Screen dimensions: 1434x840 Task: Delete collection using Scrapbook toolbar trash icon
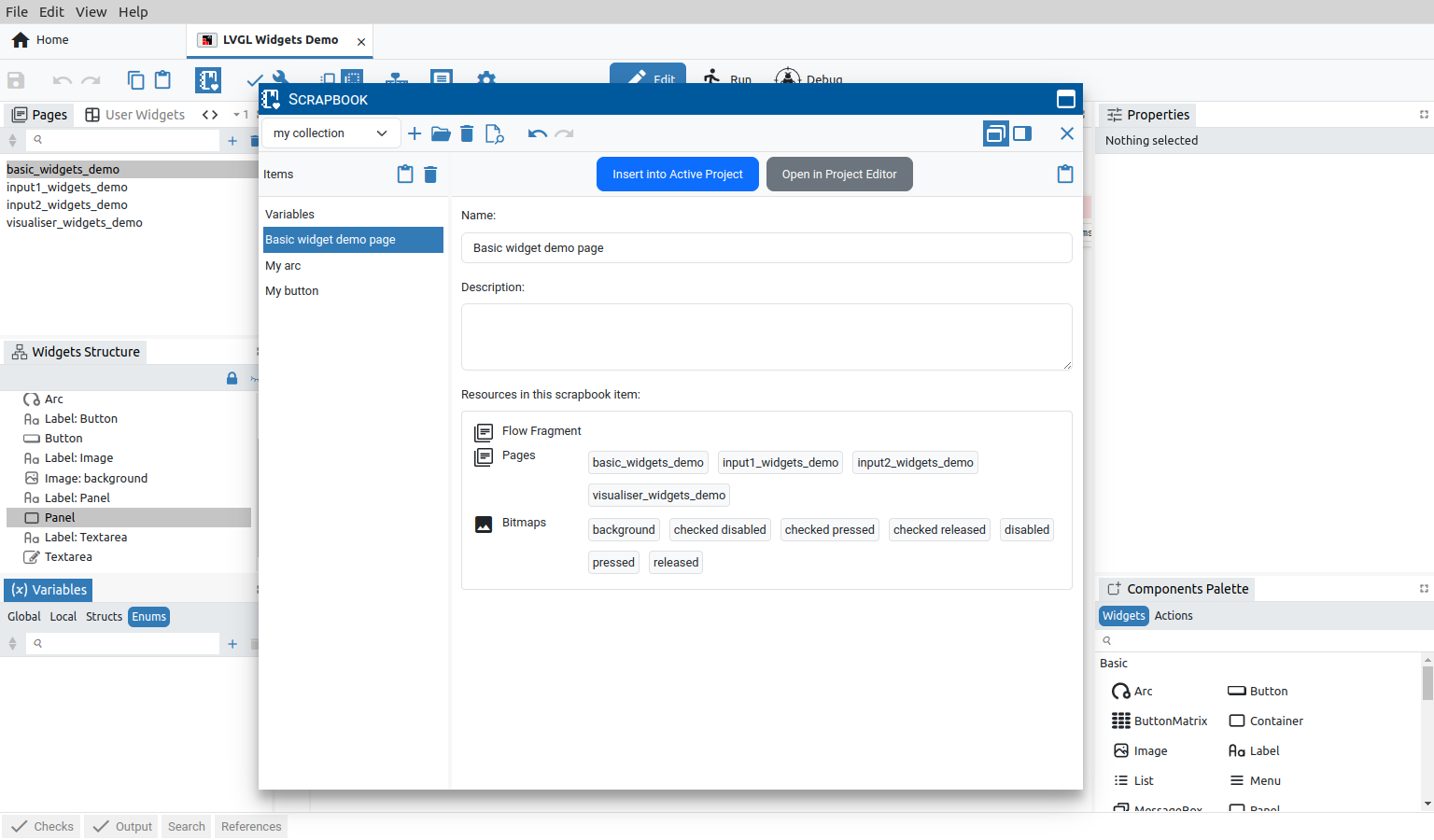[x=467, y=133]
